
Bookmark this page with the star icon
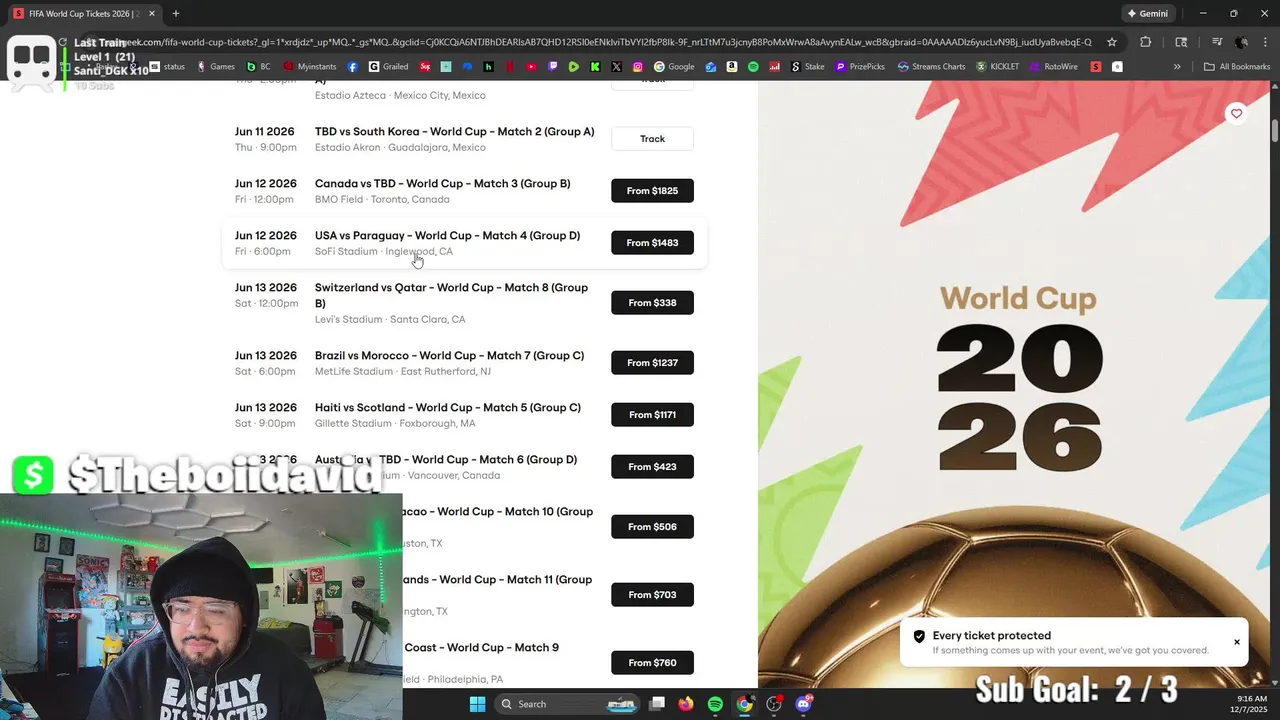click(1112, 42)
